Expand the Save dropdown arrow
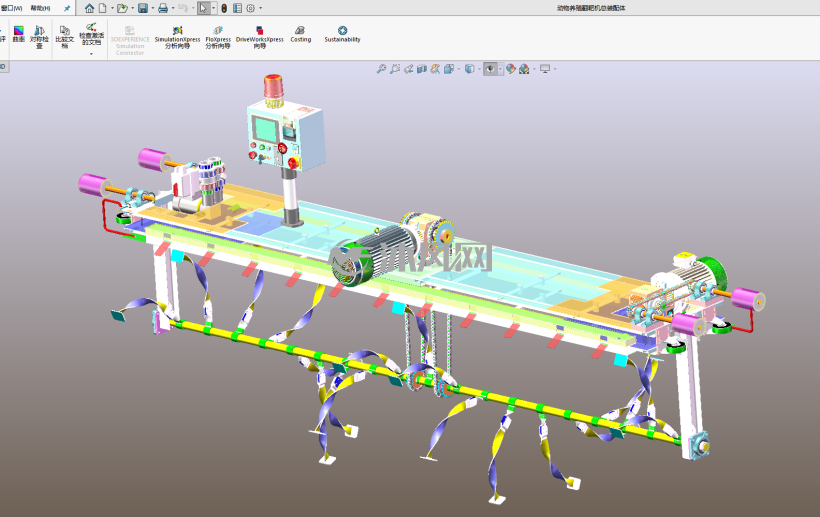Image resolution: width=820 pixels, height=517 pixels. (153, 8)
